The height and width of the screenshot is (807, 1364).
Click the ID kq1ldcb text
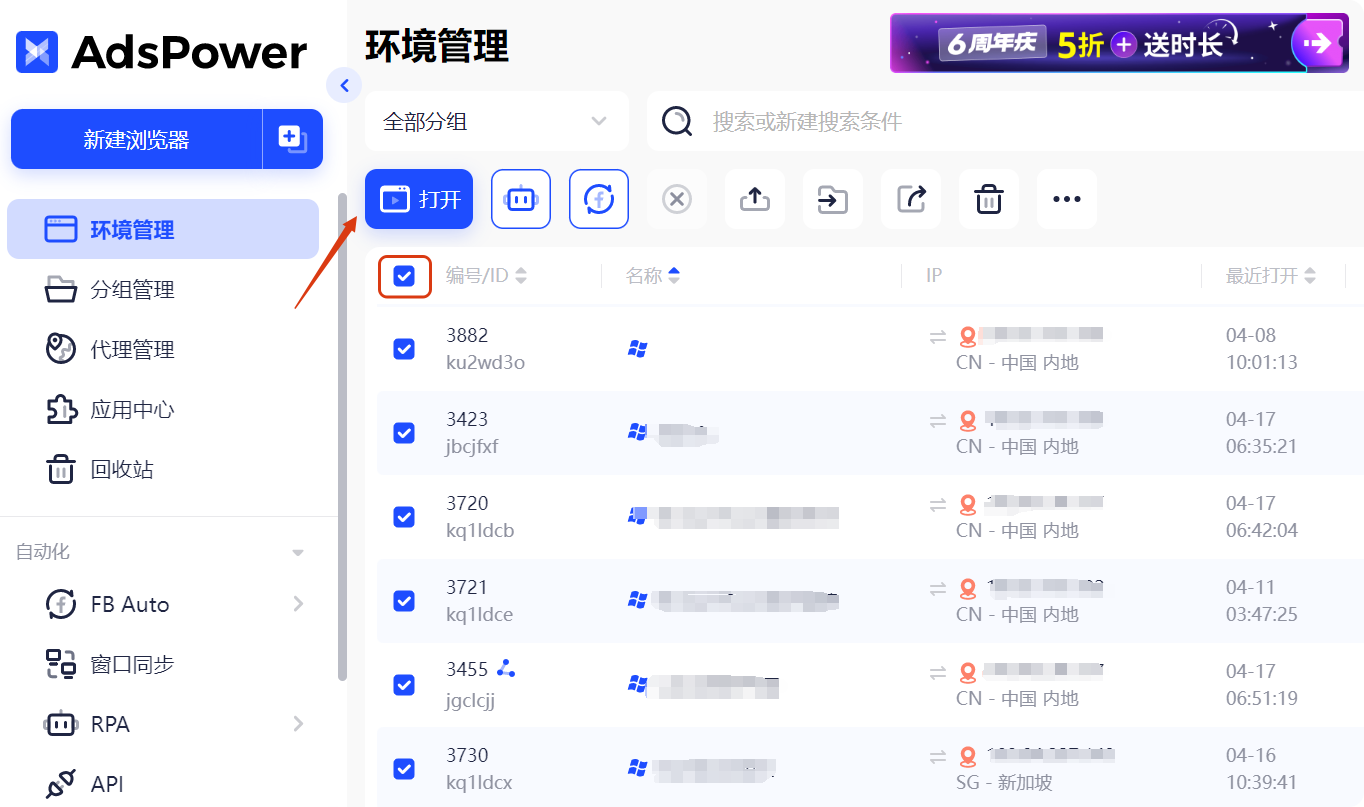click(480, 530)
